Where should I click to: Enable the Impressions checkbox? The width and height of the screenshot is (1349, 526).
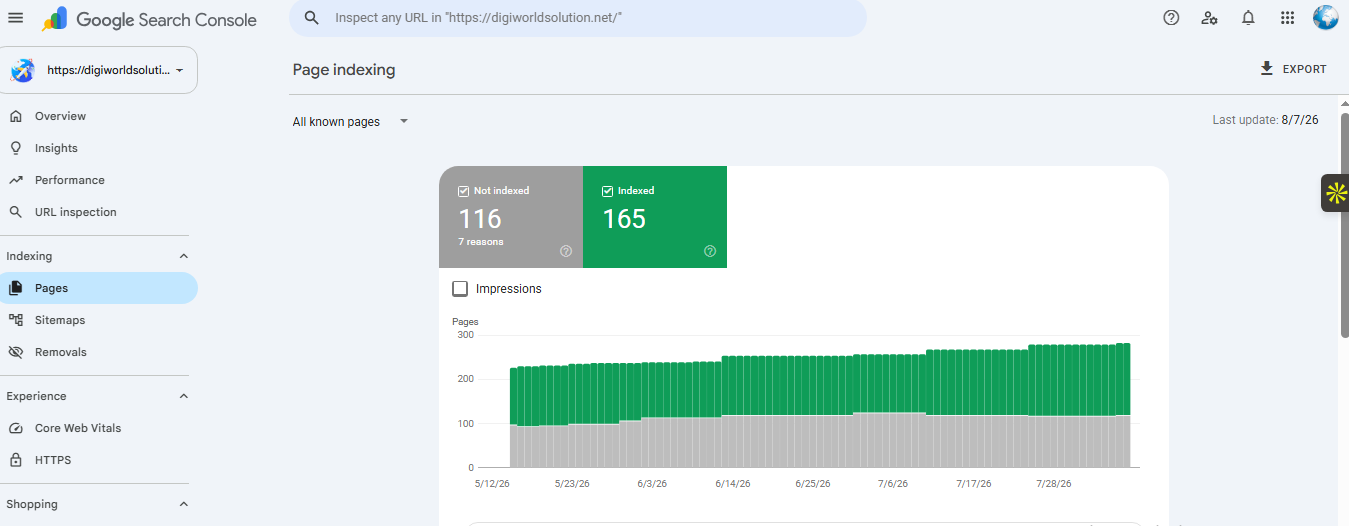(460, 289)
